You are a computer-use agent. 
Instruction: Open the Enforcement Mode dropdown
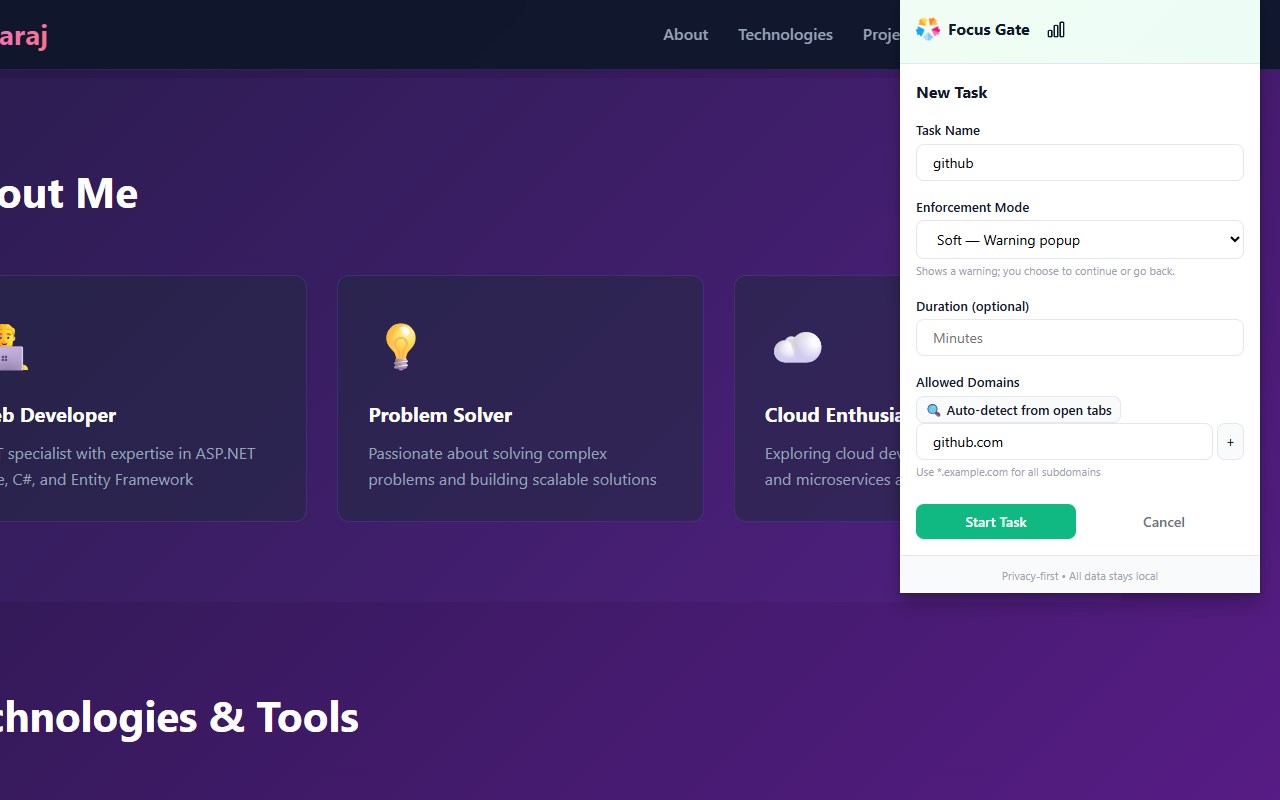[x=1080, y=240]
